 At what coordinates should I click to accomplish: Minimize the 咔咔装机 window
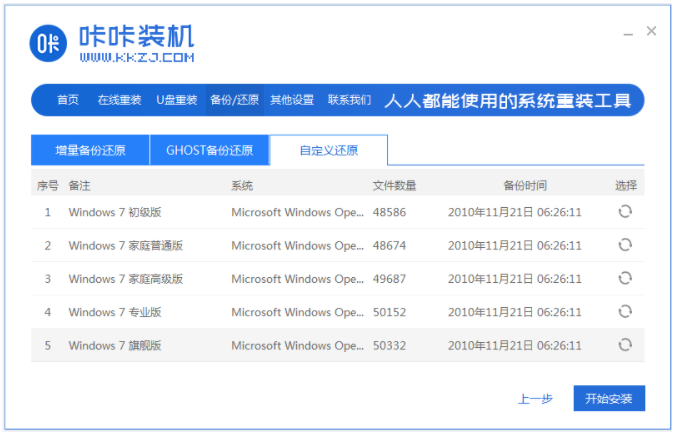click(626, 32)
